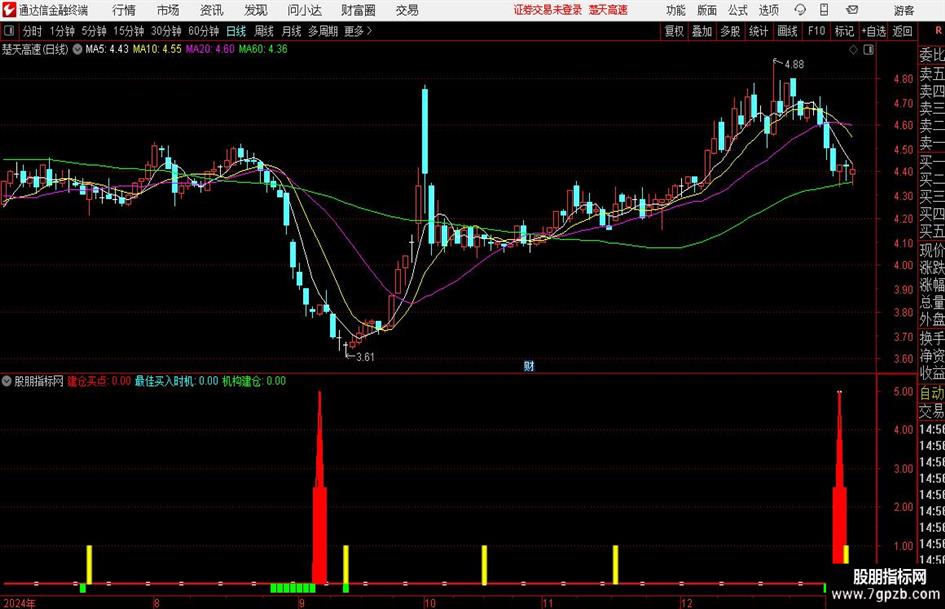Open the 选项 menu

click(768, 10)
